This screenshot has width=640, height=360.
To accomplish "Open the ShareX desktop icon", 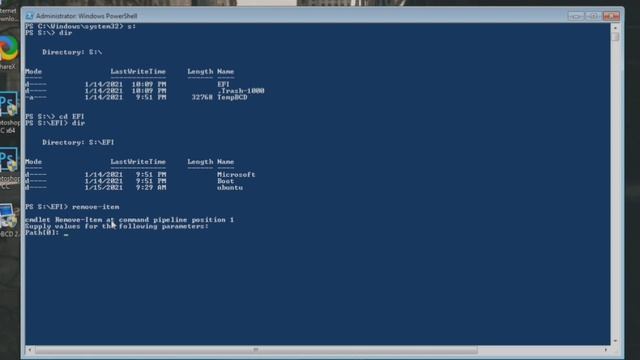I will 9,52.
